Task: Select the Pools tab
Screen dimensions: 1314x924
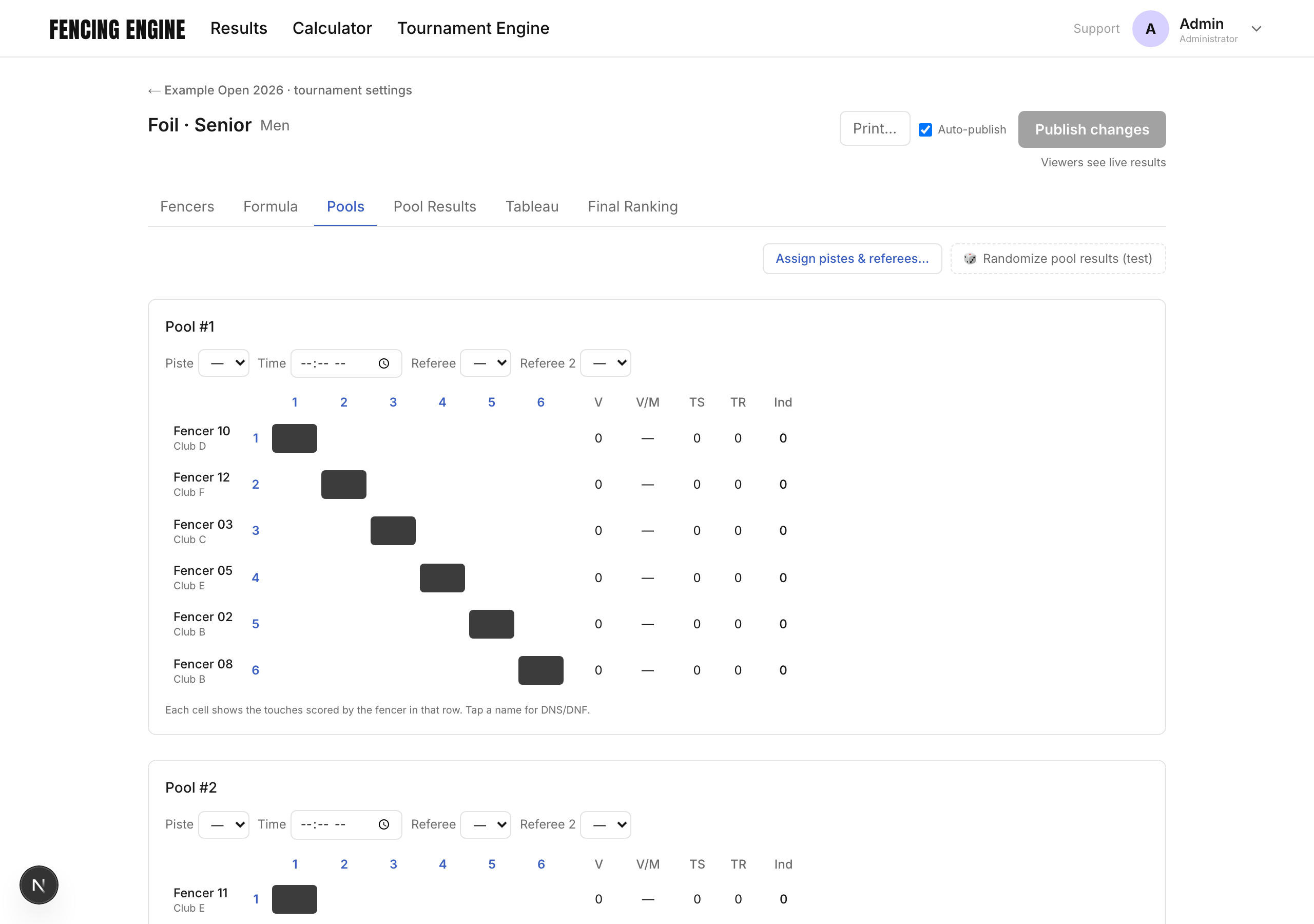Action: [x=345, y=207]
